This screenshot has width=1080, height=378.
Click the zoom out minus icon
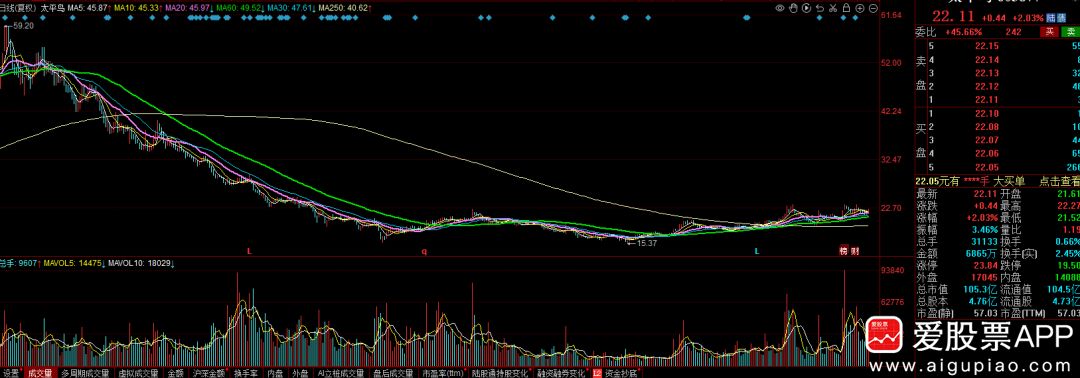873,8
